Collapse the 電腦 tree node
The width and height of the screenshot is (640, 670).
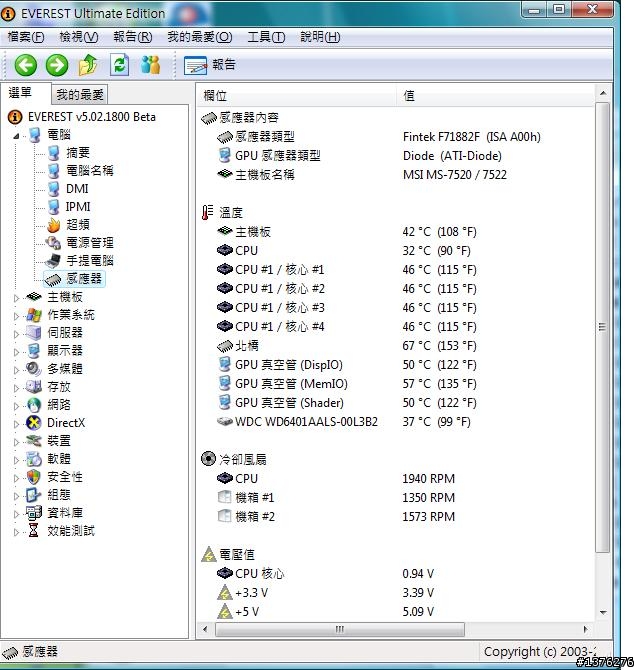(16, 136)
